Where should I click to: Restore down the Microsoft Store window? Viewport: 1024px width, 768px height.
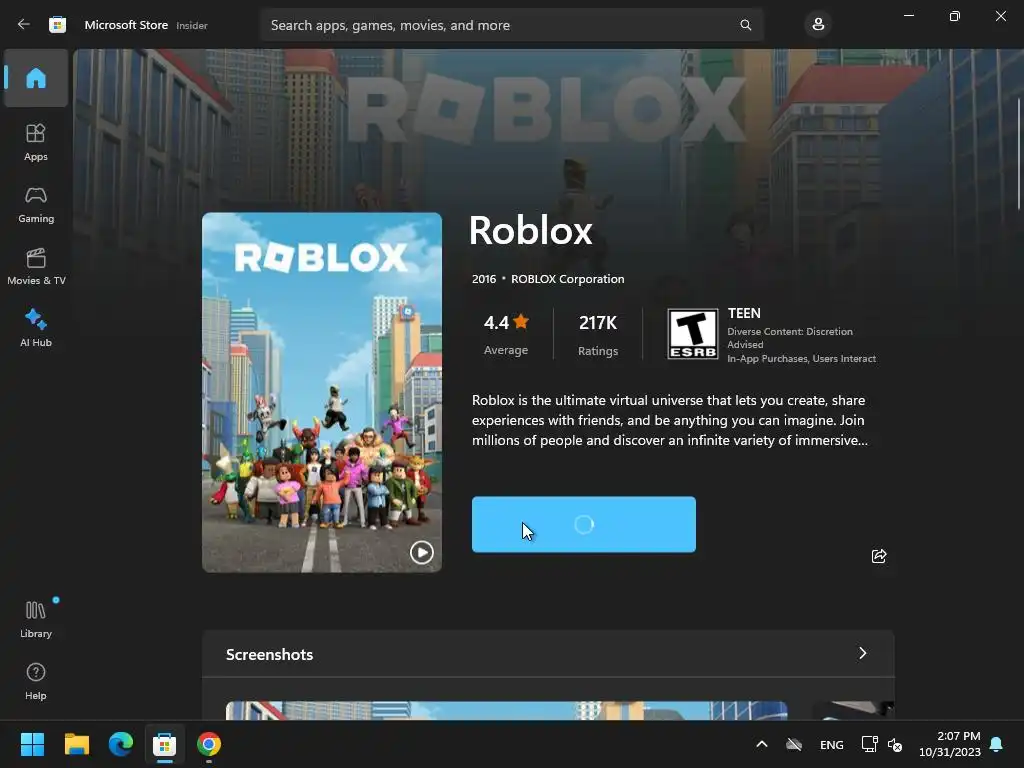955,16
